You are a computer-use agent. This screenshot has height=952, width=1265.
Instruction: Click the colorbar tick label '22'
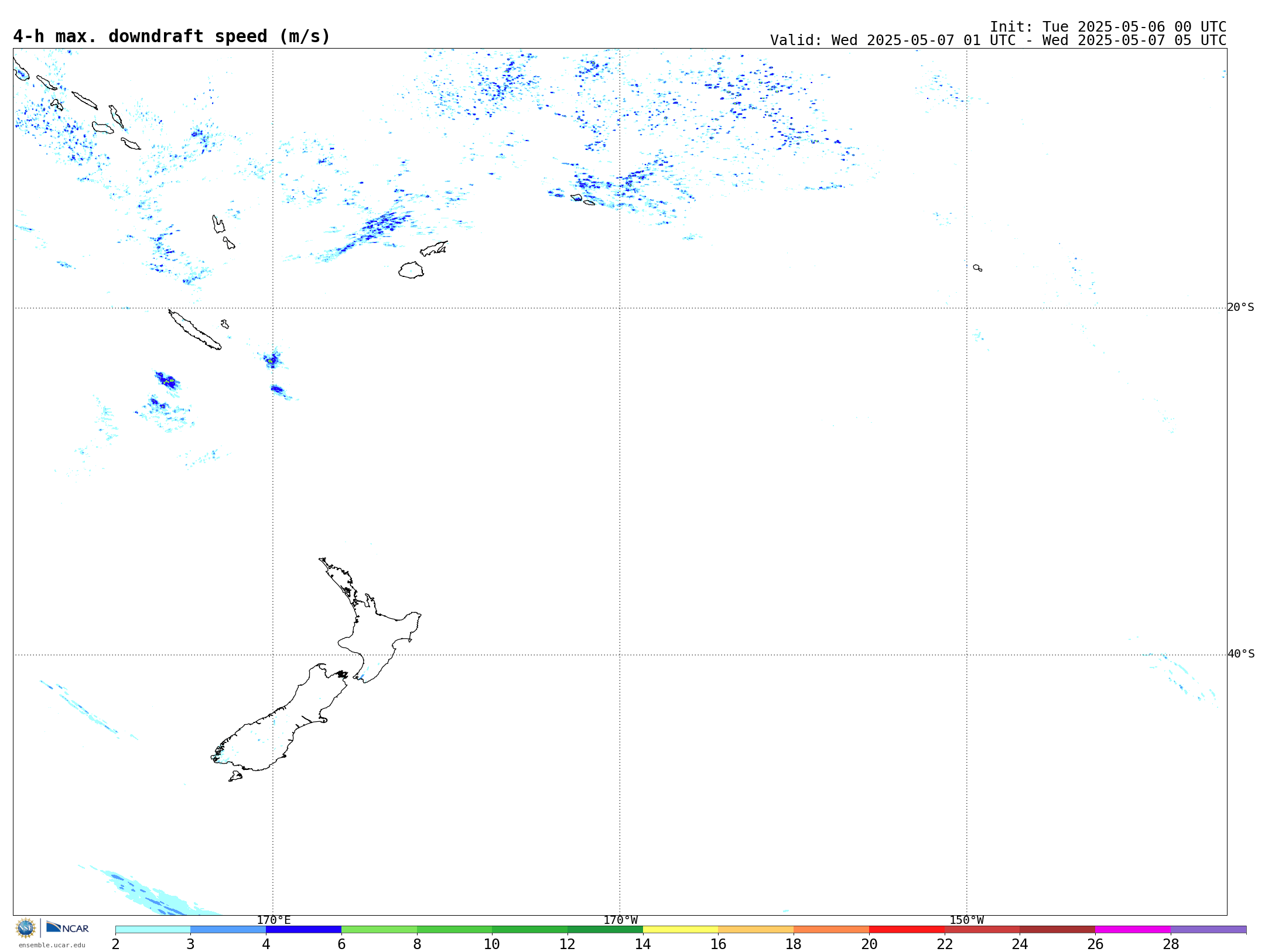[945, 944]
